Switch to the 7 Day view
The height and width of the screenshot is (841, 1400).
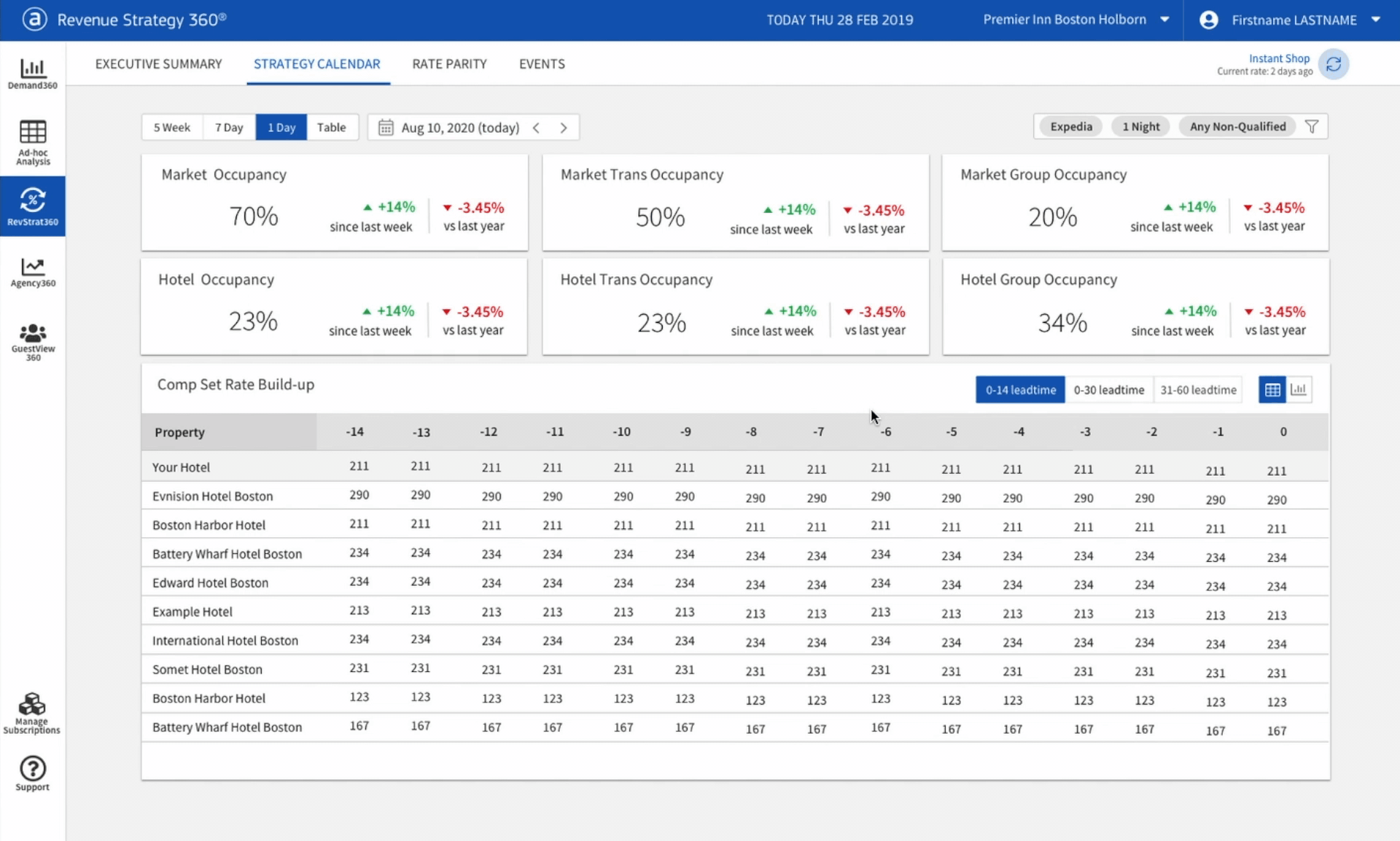pyautogui.click(x=229, y=128)
